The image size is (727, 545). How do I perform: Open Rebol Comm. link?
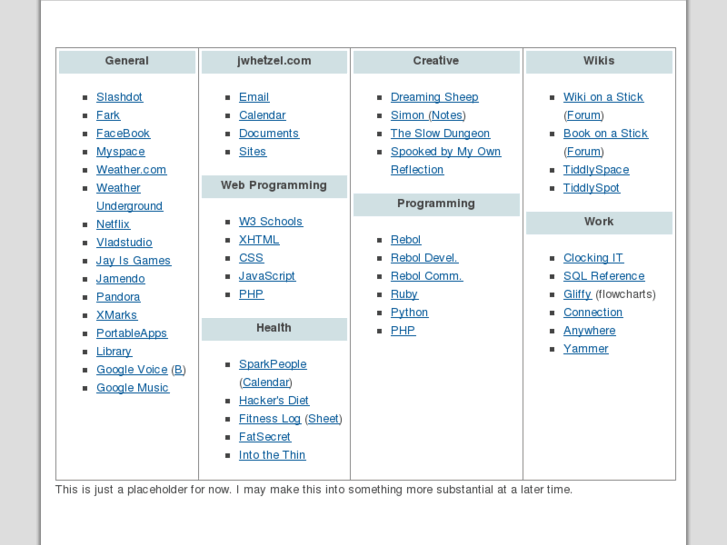427,276
